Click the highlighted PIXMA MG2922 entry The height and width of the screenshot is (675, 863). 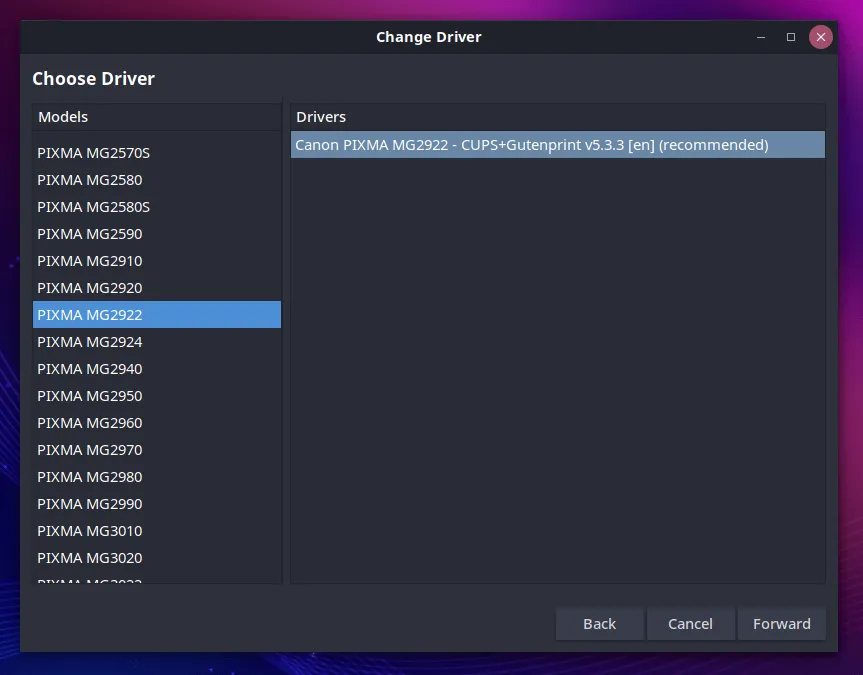coord(90,315)
